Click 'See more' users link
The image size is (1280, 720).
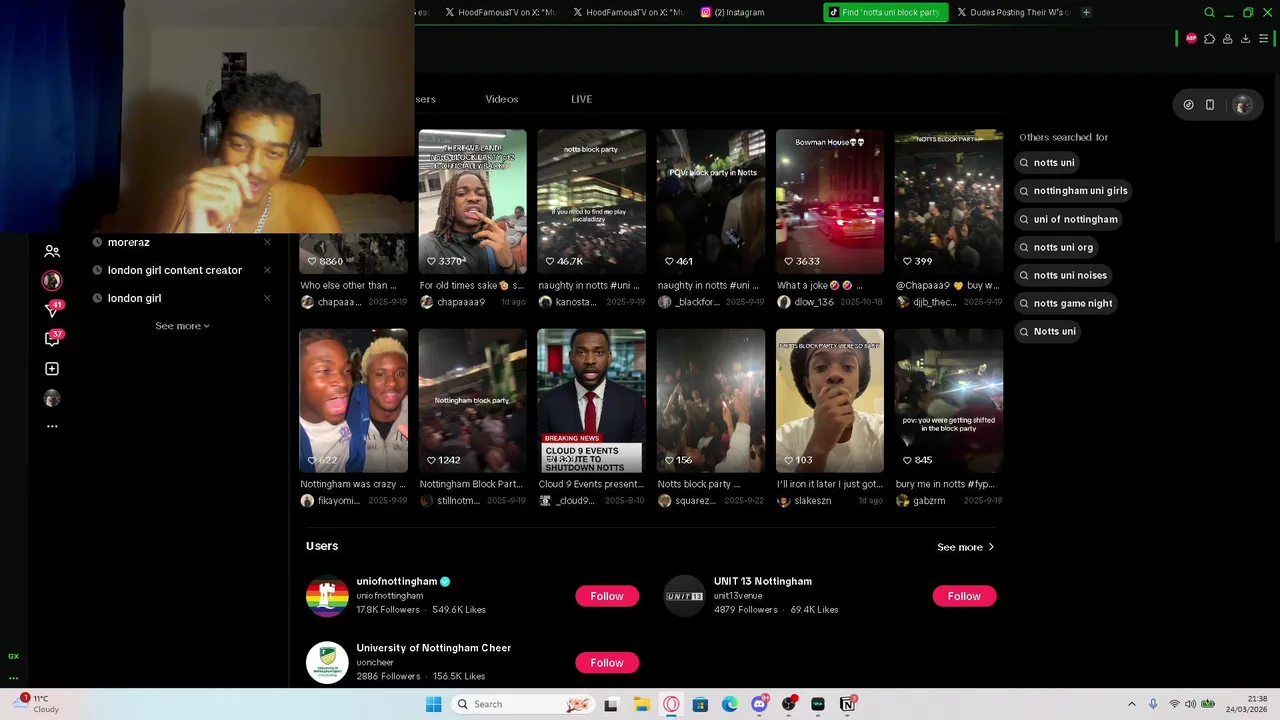point(966,547)
